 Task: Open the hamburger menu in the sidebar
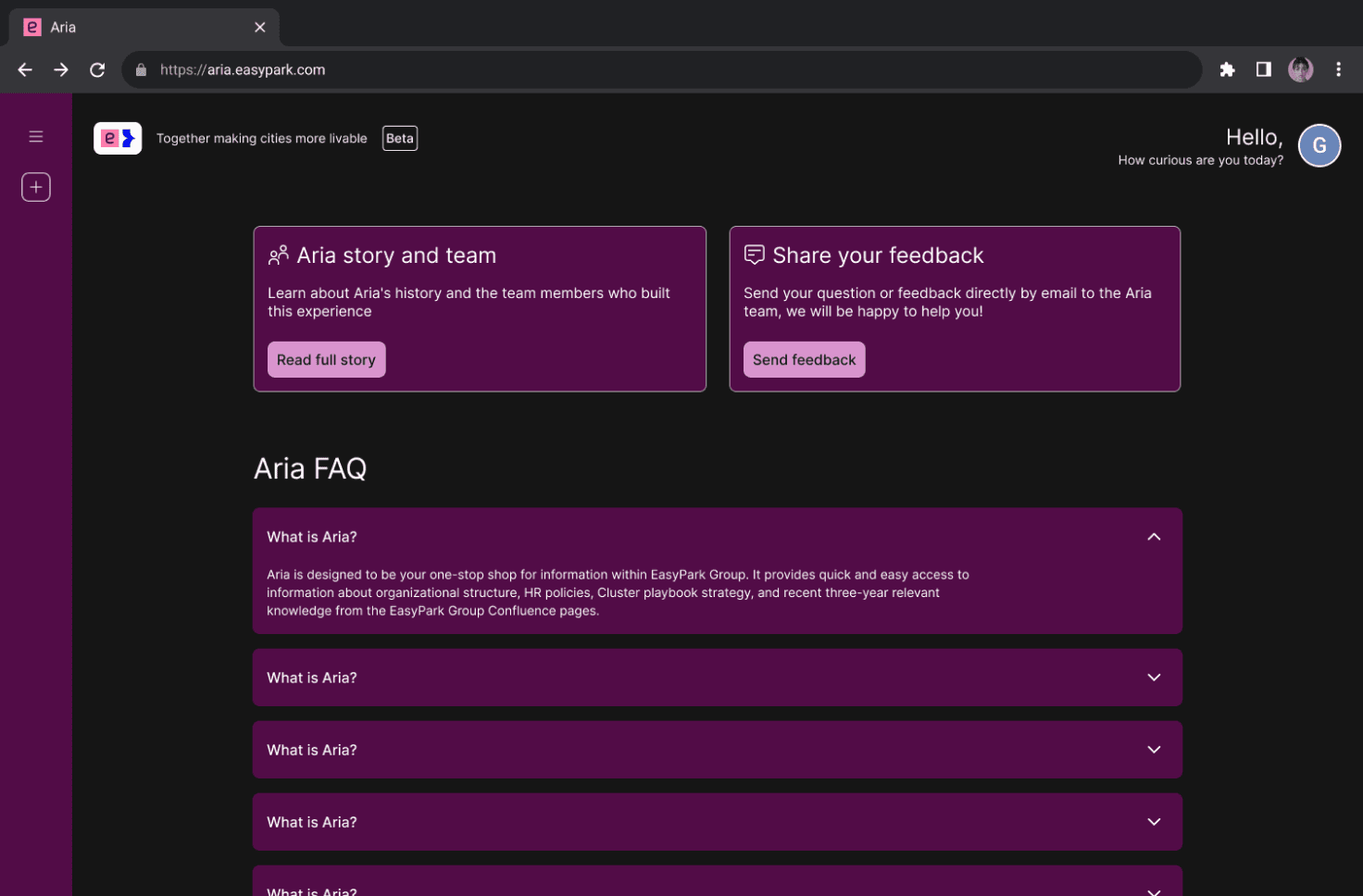(x=36, y=137)
